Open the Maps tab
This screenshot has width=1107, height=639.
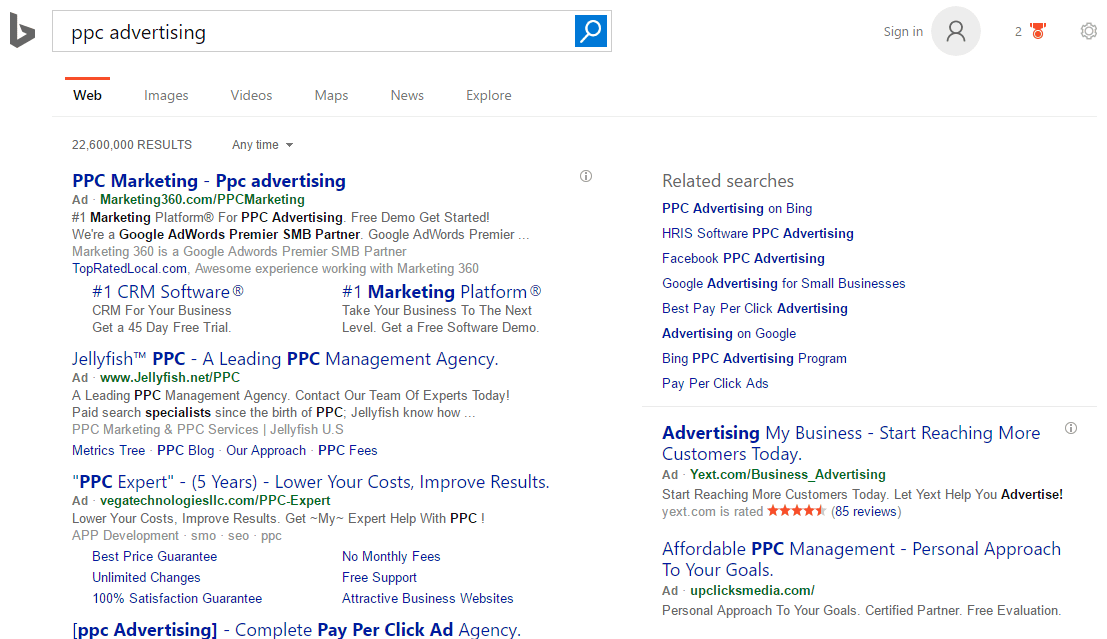click(x=331, y=95)
